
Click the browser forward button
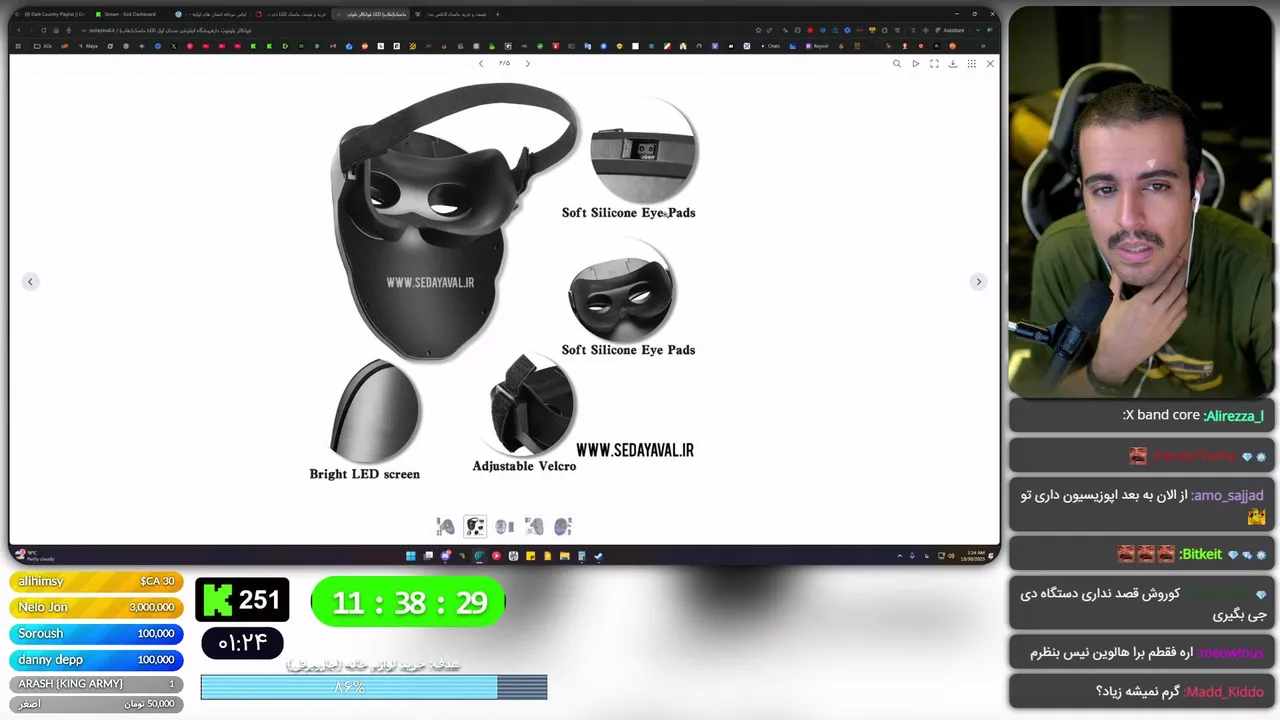point(32,30)
